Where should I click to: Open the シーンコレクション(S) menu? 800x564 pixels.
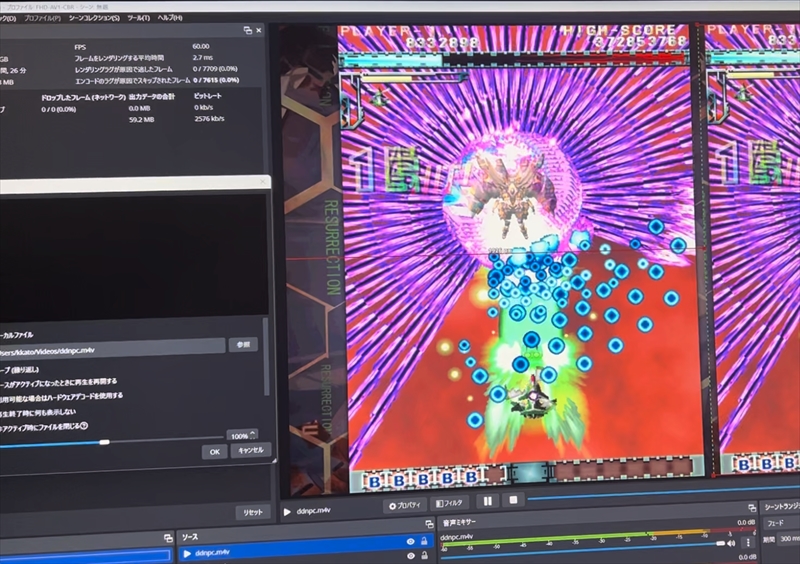(94, 18)
